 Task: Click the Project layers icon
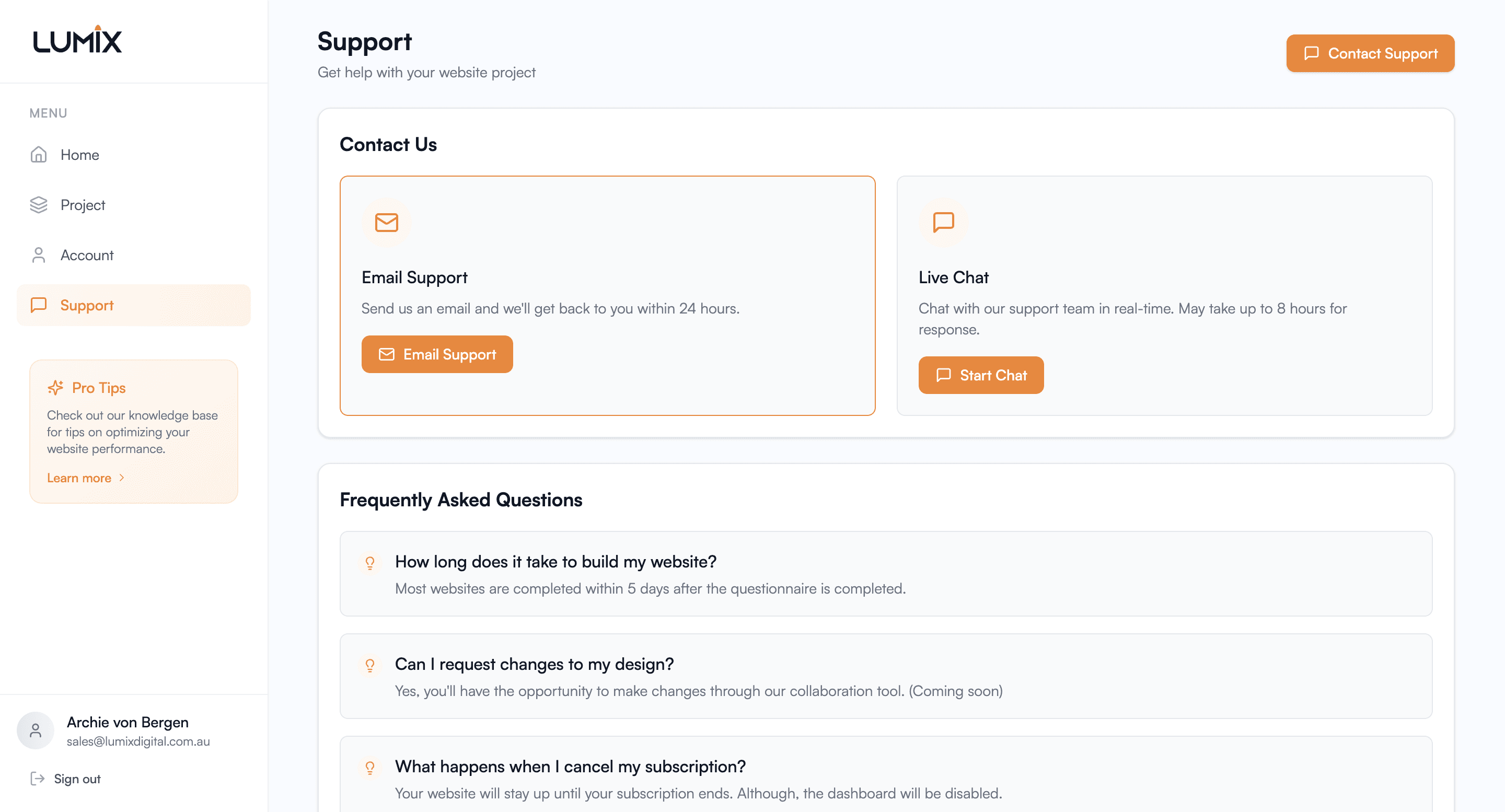coord(39,205)
